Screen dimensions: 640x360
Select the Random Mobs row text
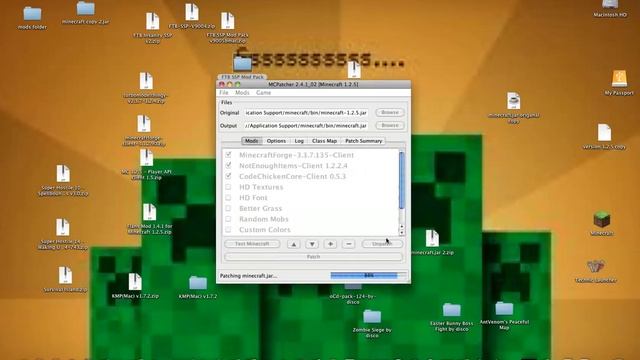pyautogui.click(x=264, y=219)
